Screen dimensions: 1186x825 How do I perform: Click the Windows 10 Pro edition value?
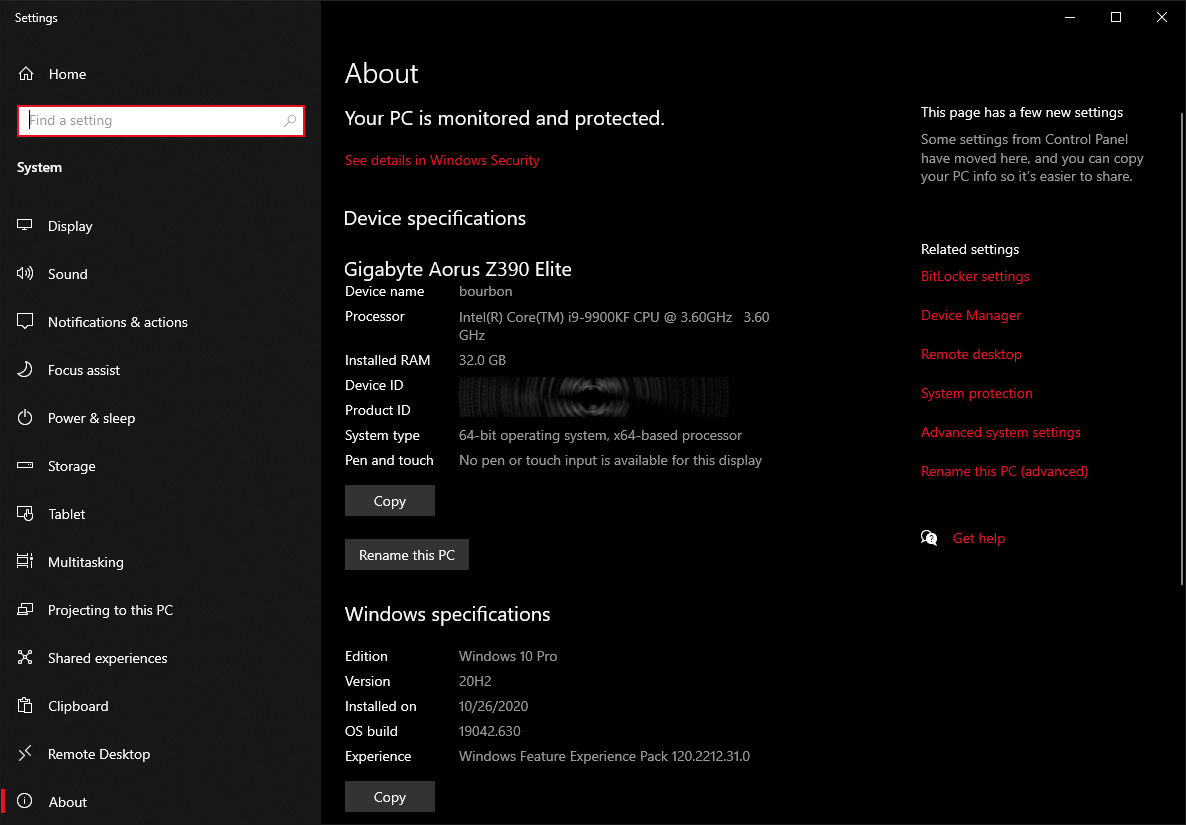508,656
